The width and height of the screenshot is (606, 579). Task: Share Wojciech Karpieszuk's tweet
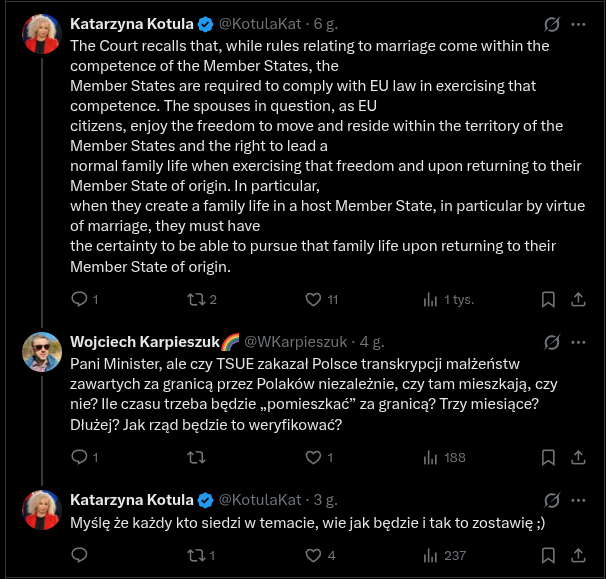coord(578,457)
